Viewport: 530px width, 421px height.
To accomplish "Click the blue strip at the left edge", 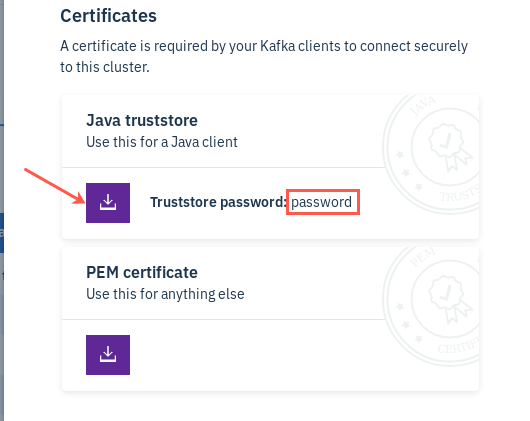I will pos(2,232).
